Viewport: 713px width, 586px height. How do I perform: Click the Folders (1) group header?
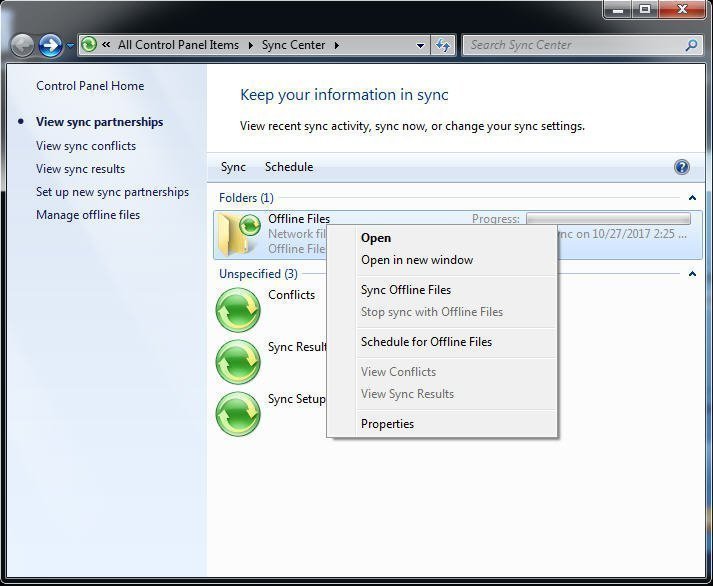point(246,198)
